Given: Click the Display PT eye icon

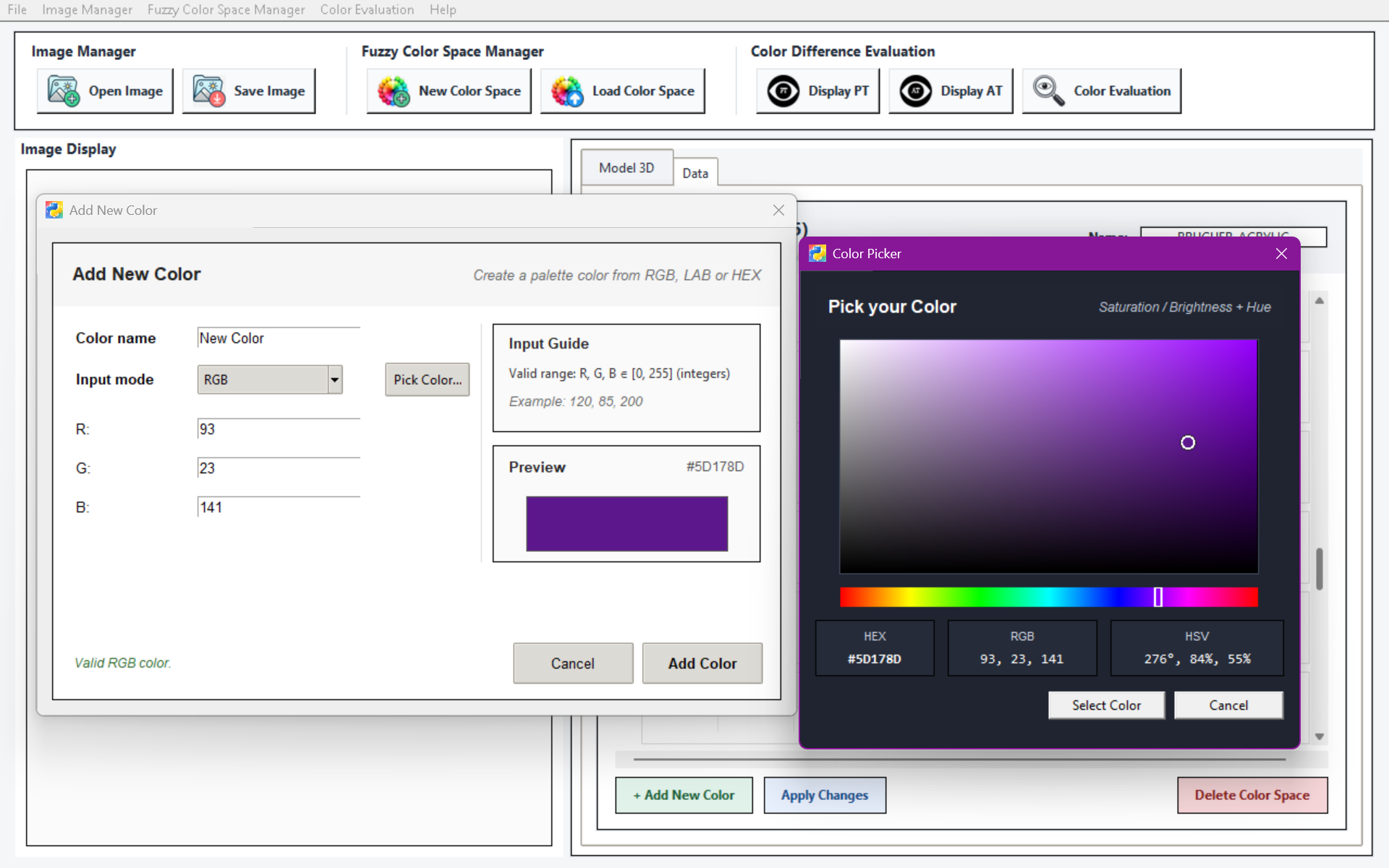Looking at the screenshot, I should [783, 91].
